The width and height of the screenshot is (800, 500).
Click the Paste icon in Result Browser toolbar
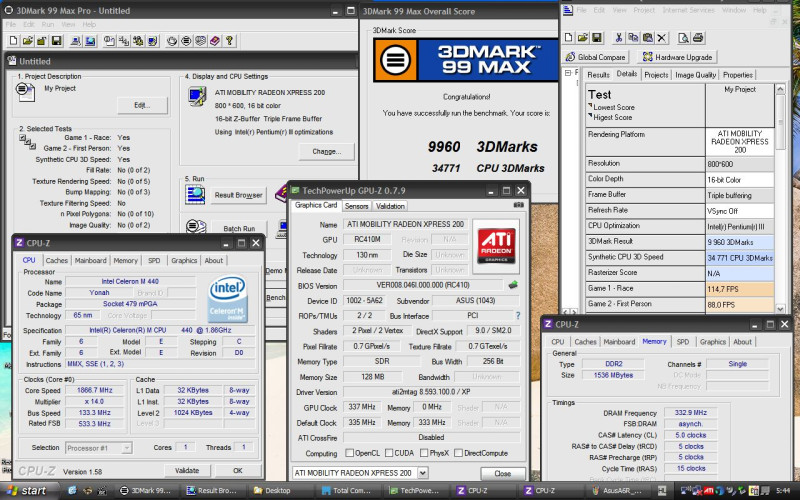(647, 37)
